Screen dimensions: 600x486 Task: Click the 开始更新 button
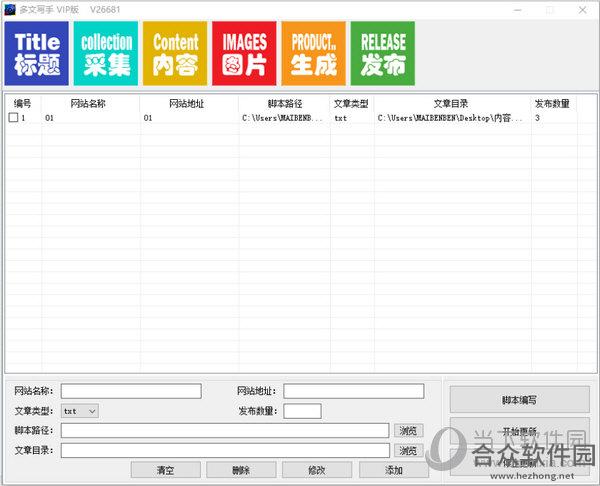click(520, 431)
